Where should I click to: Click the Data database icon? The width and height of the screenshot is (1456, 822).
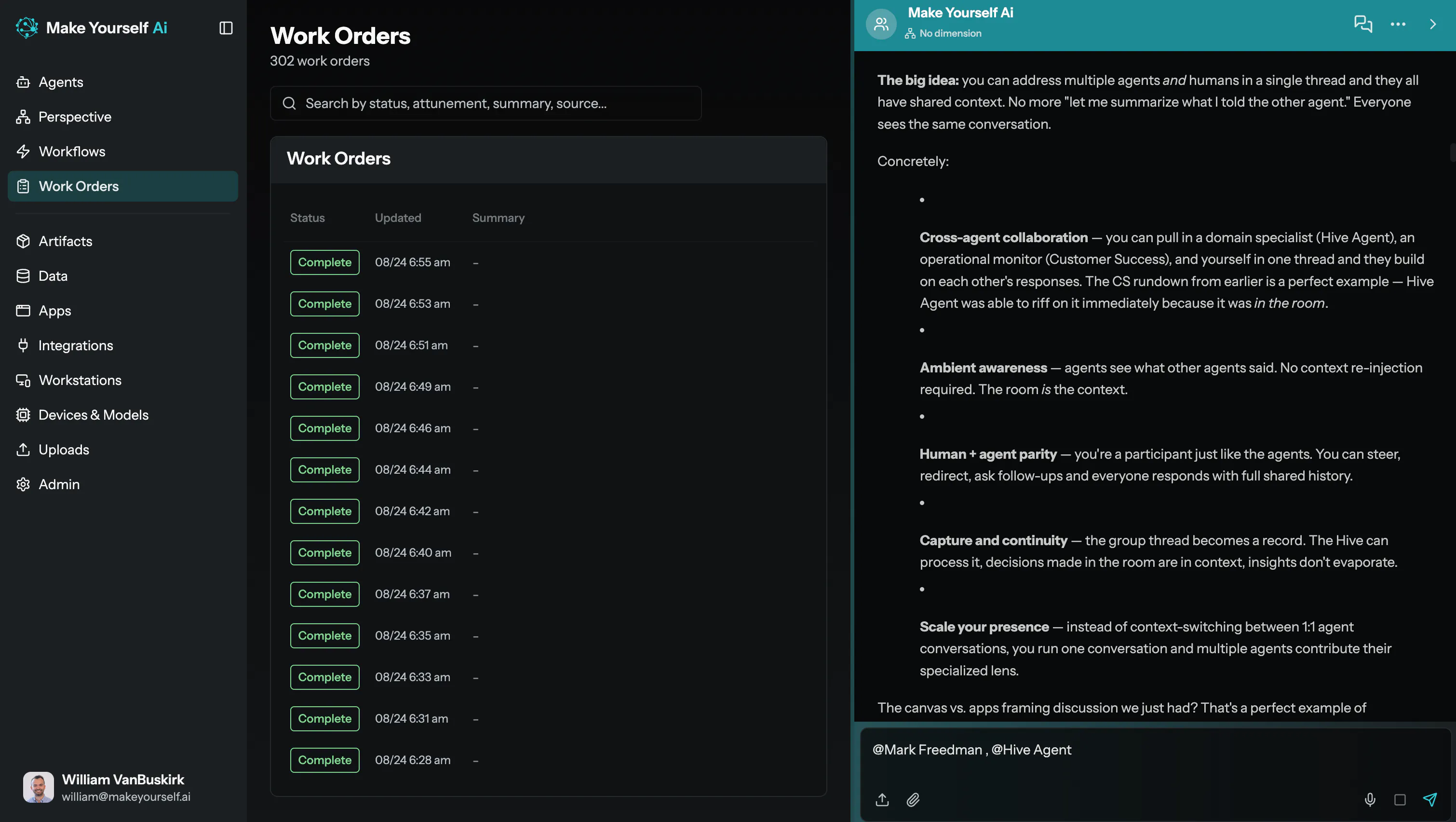coord(23,275)
